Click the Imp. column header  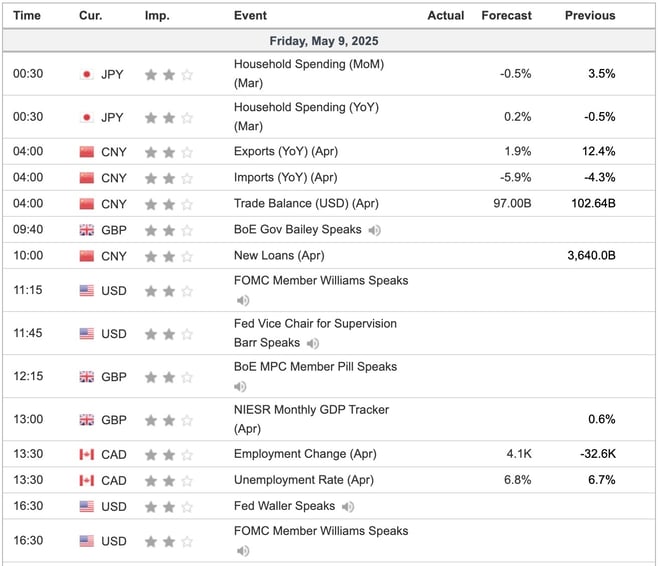tap(157, 16)
